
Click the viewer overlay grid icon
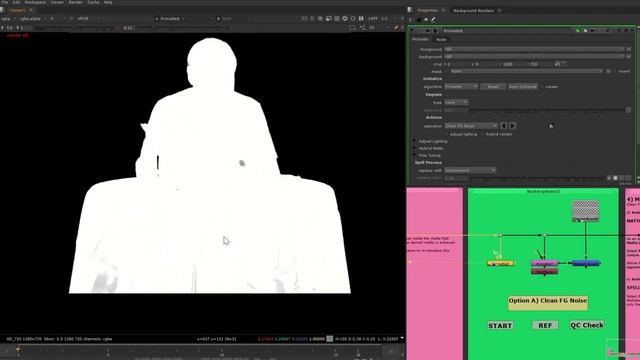tap(337, 19)
